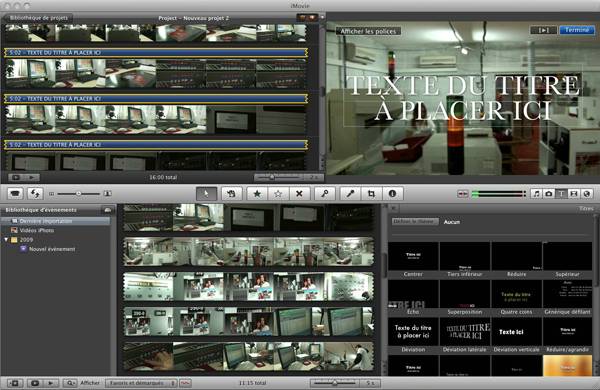This screenshot has width=600, height=390.
Task: Click the Afficher les polices button
Action: click(368, 31)
